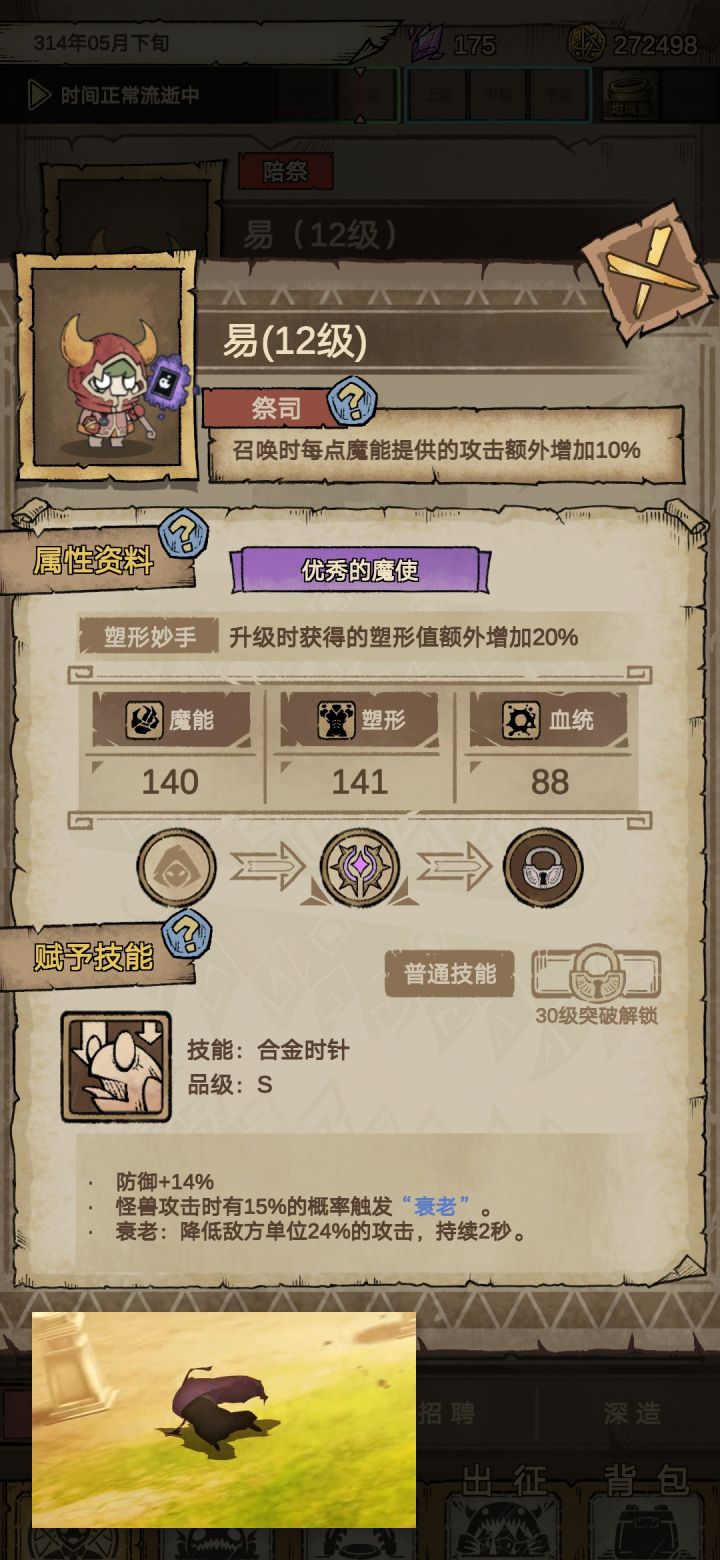Open help next to 赋予技能 header
This screenshot has width=720, height=1560.
click(186, 935)
